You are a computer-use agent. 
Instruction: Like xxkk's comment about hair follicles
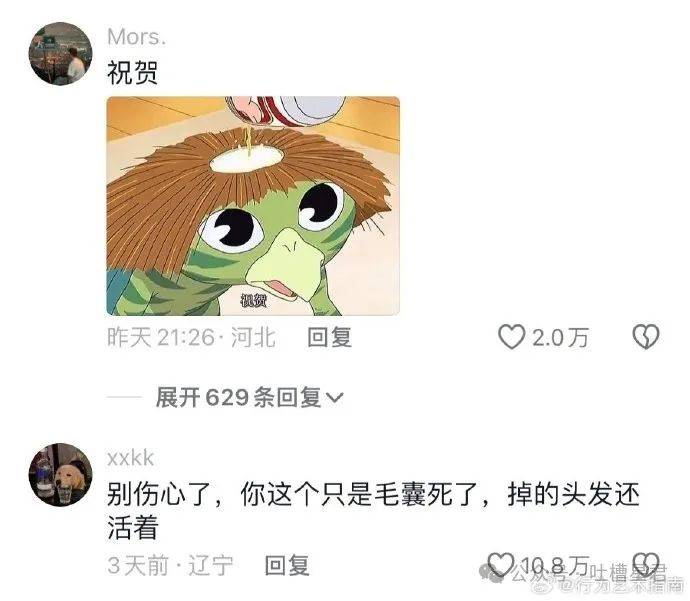click(x=501, y=564)
